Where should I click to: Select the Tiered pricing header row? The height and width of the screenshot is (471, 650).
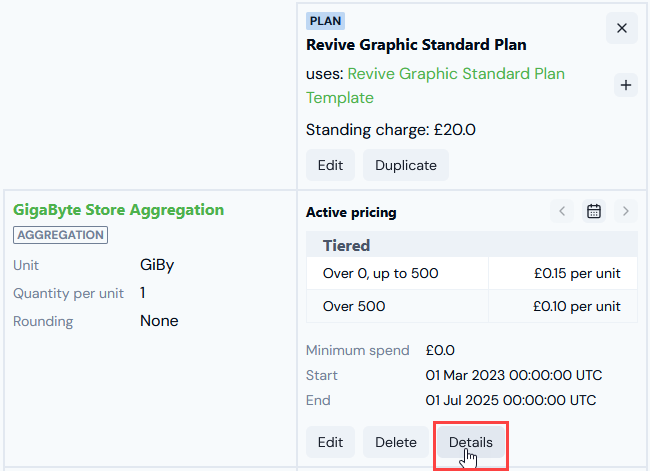[472, 245]
